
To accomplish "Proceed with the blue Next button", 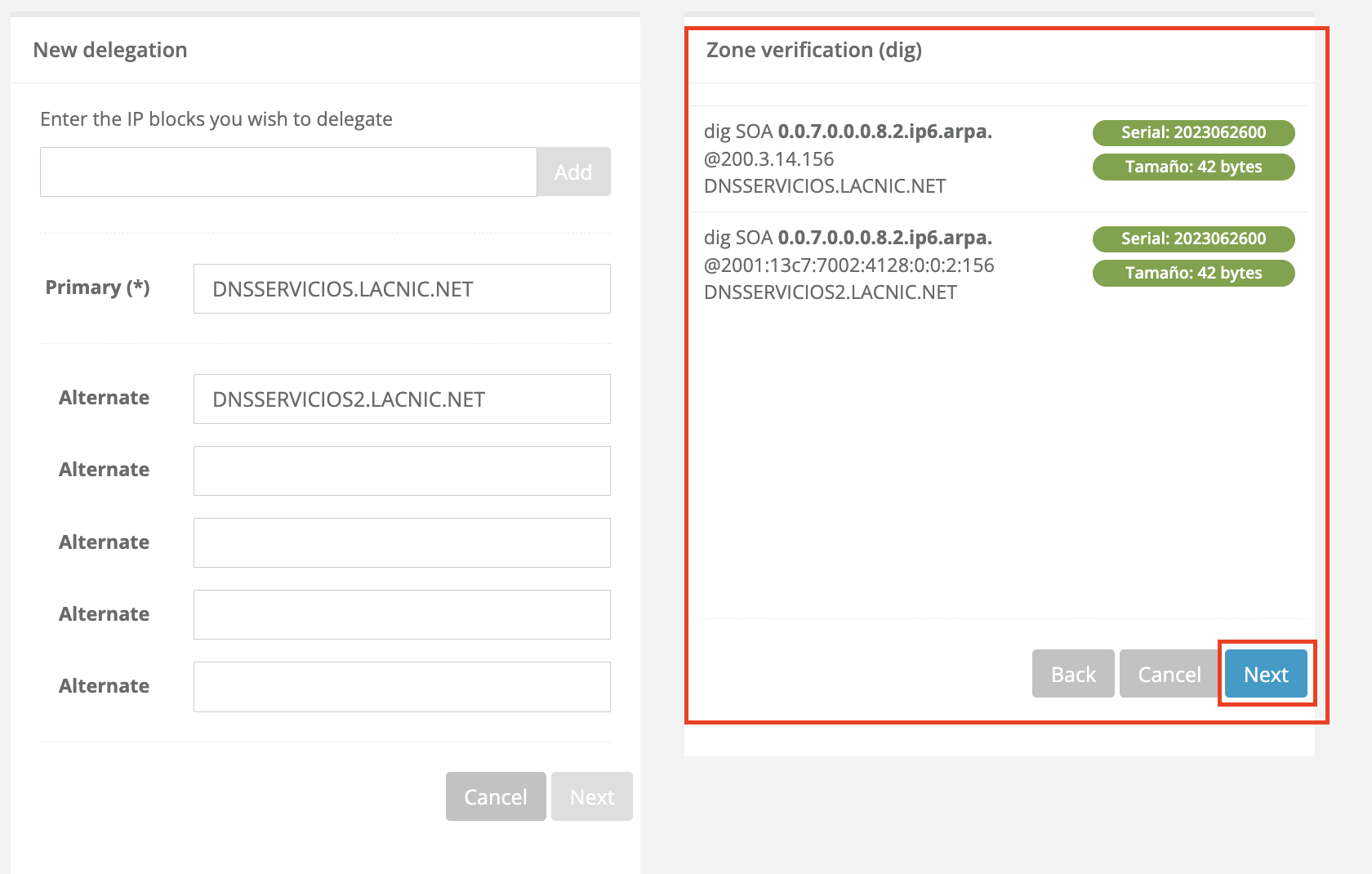I will point(1266,674).
